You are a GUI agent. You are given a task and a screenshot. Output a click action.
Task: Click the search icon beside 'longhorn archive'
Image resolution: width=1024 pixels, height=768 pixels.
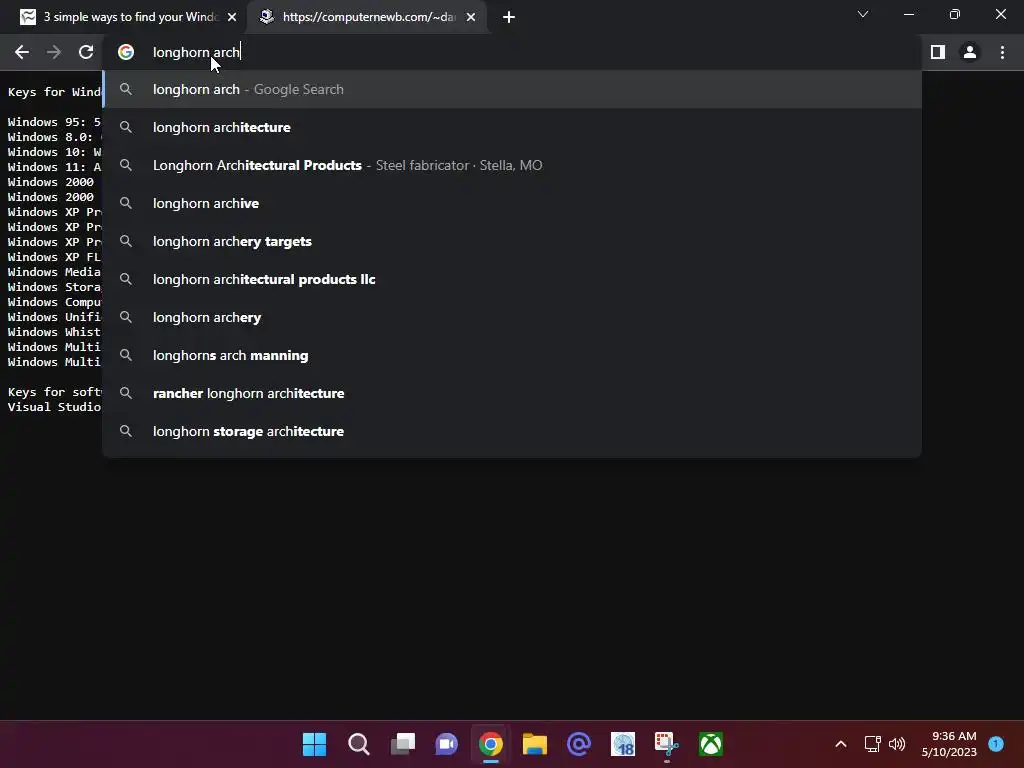tap(126, 203)
